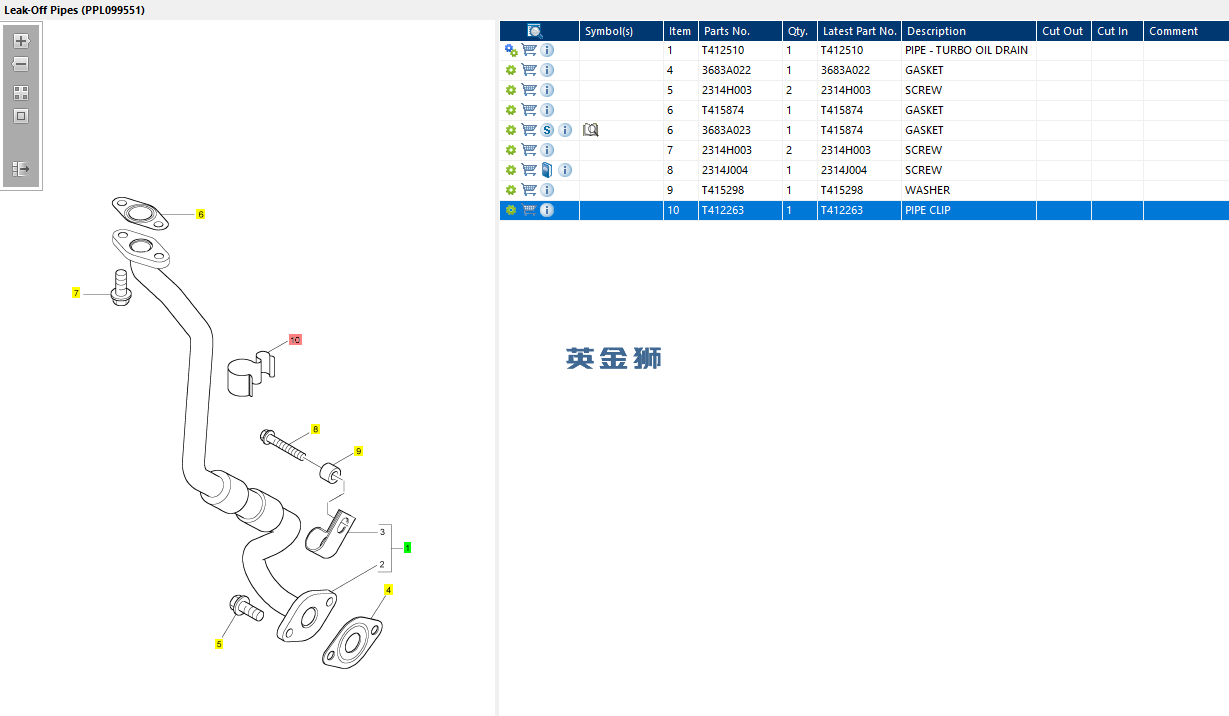Screen dimensions: 1229x716
Task: Show info for washer T415298
Action: point(547,190)
